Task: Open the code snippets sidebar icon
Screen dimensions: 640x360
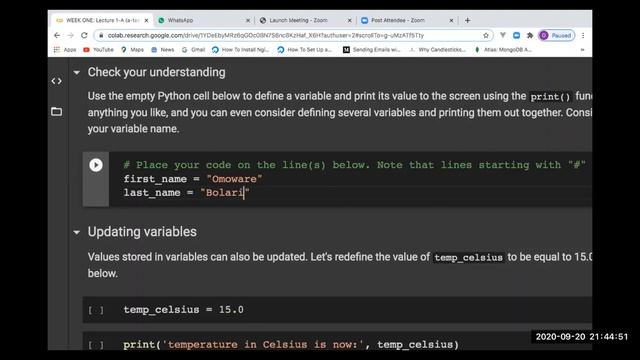Action: (x=57, y=81)
